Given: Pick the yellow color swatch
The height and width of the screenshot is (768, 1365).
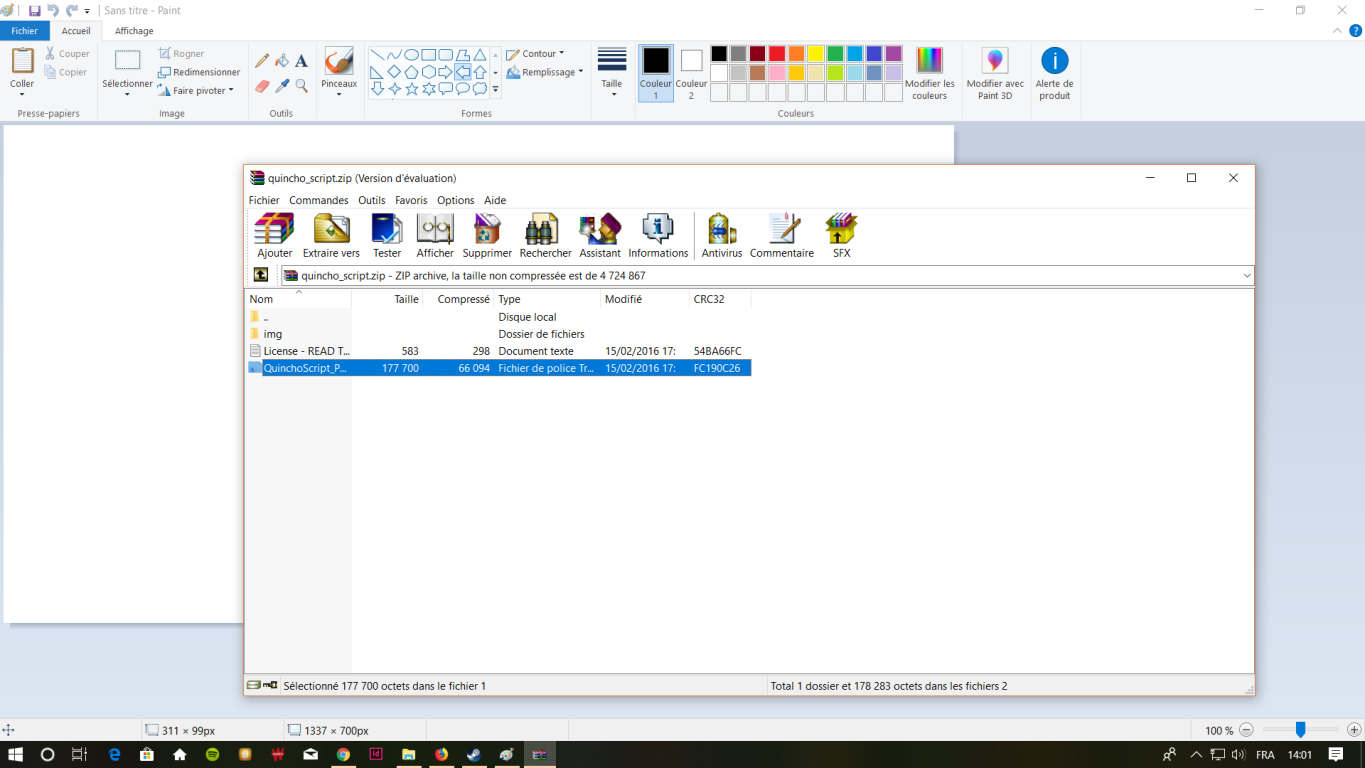Looking at the screenshot, I should pos(816,54).
